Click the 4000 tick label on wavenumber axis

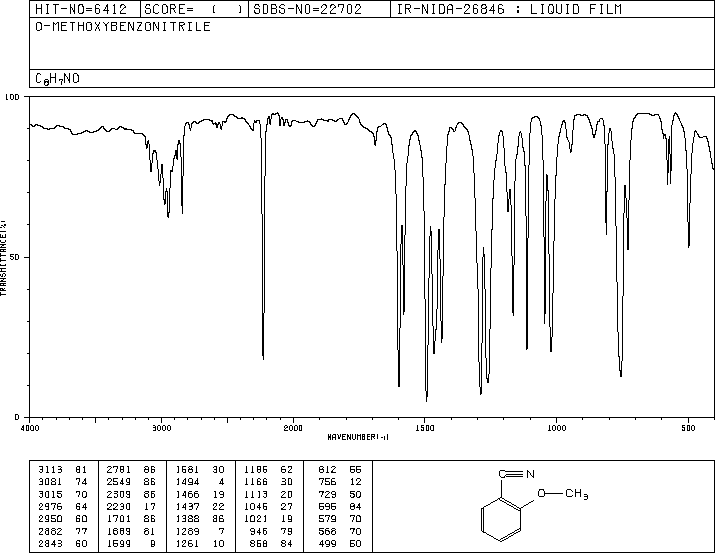point(30,428)
